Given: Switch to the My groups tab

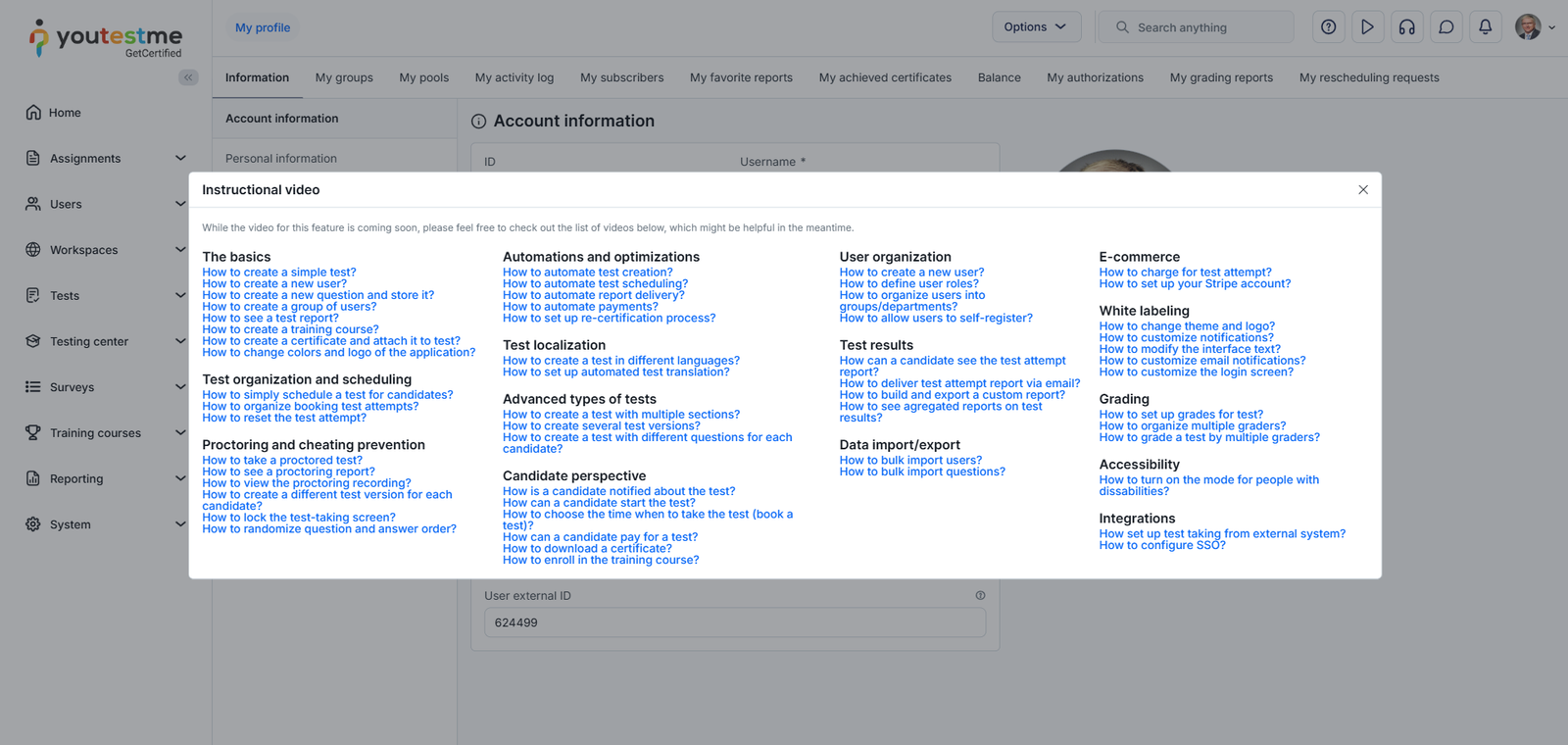Looking at the screenshot, I should (x=344, y=78).
